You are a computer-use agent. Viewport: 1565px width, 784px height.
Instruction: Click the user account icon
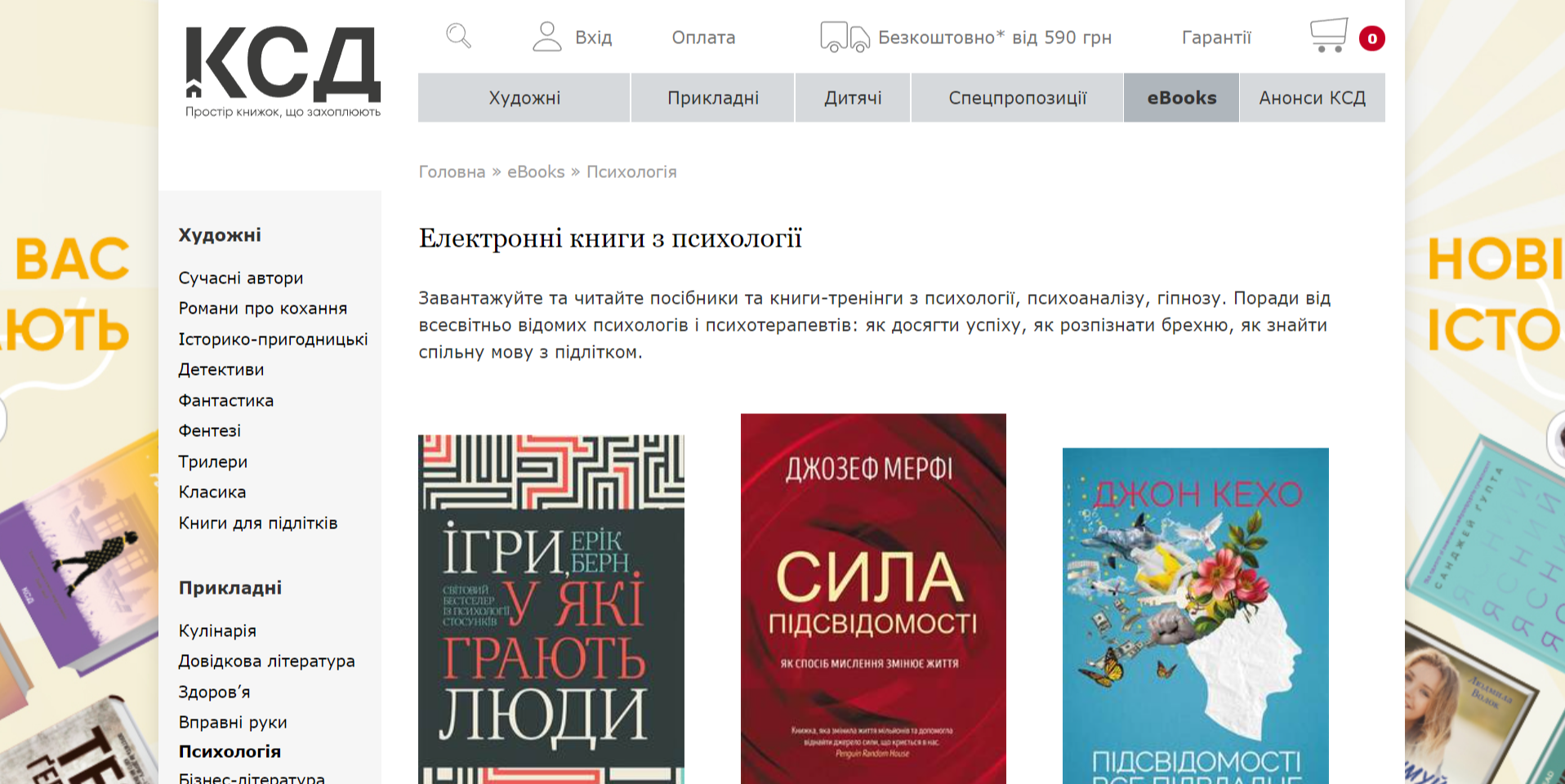coord(546,37)
